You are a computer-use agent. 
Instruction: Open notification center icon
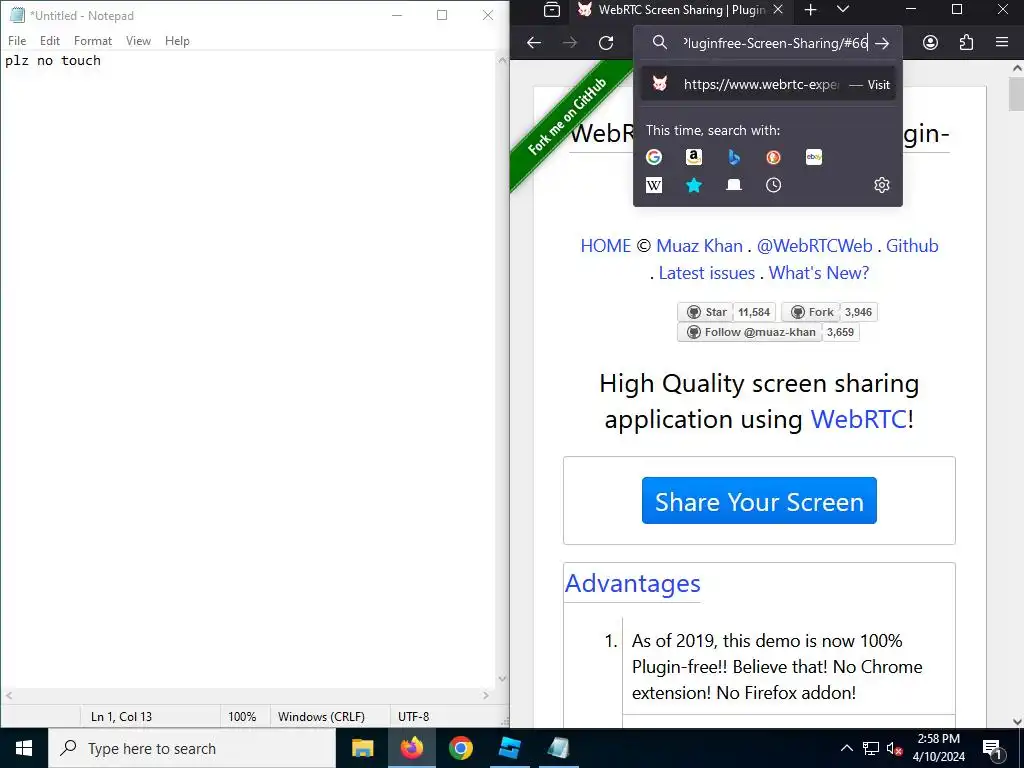tap(993, 748)
